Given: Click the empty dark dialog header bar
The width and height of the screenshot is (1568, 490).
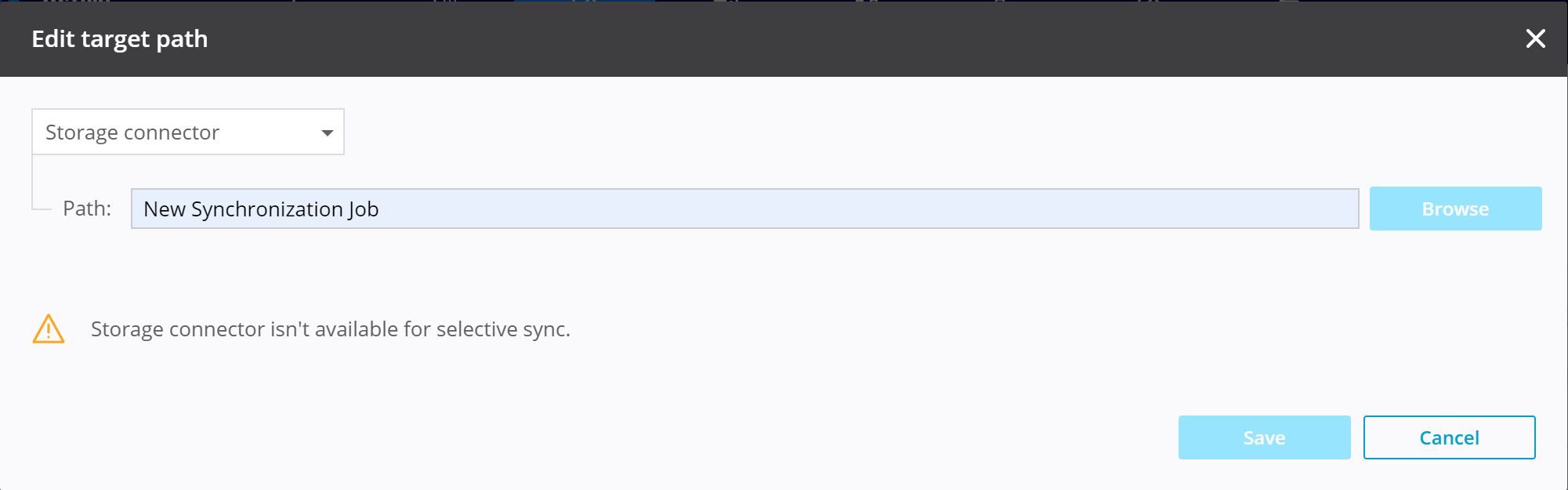Looking at the screenshot, I should click(x=784, y=38).
